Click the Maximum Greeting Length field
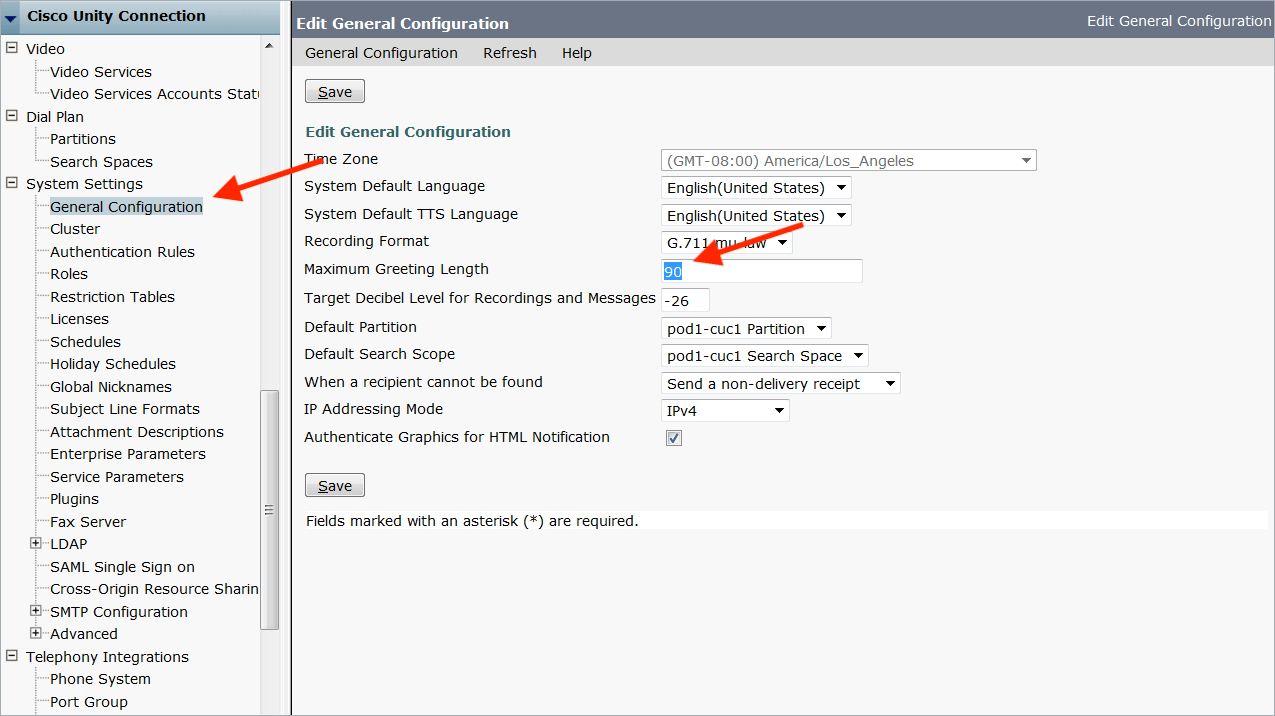 coord(762,271)
